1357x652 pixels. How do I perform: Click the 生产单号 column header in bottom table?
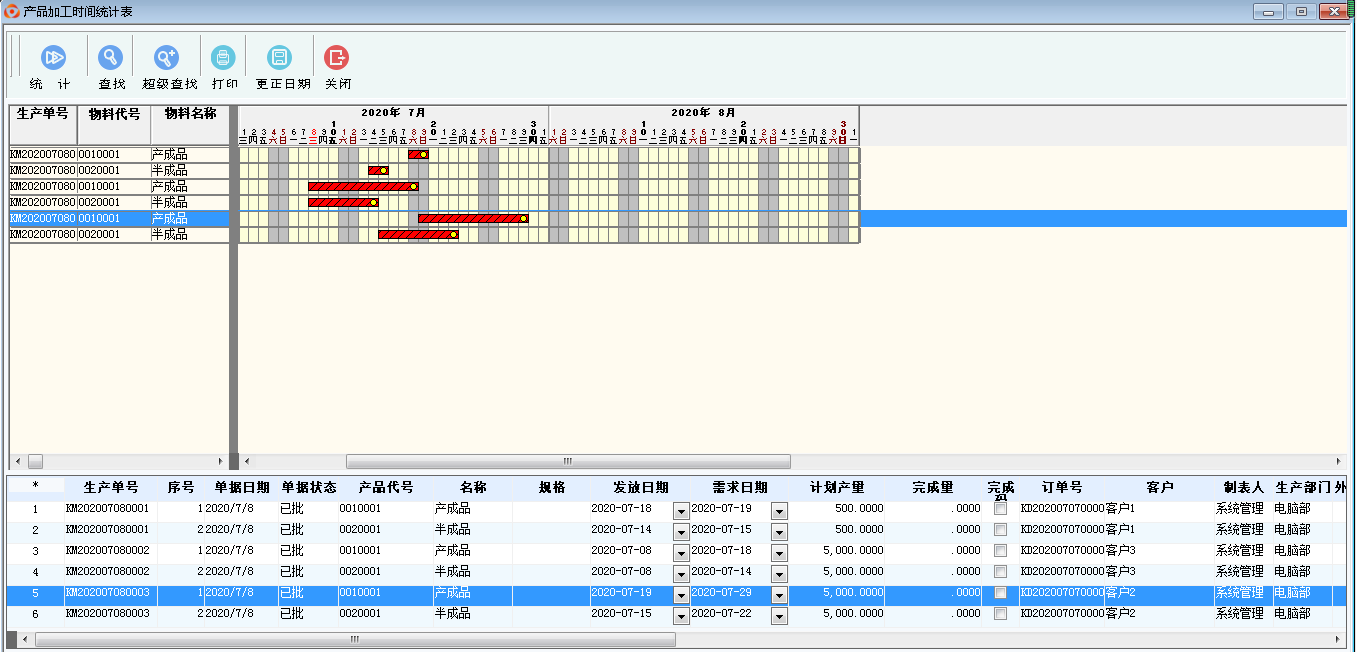[111, 488]
